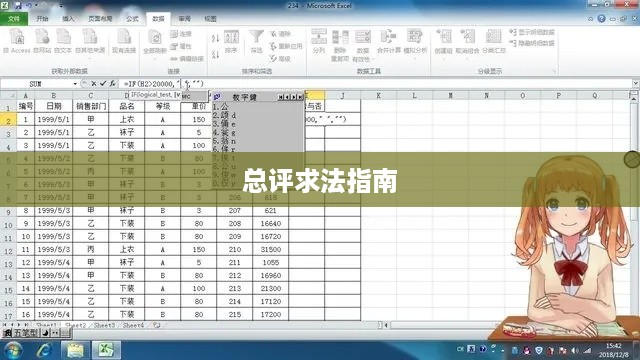640x360 pixels.
Task: Import data using the 自 Access icon
Action: pos(17,41)
